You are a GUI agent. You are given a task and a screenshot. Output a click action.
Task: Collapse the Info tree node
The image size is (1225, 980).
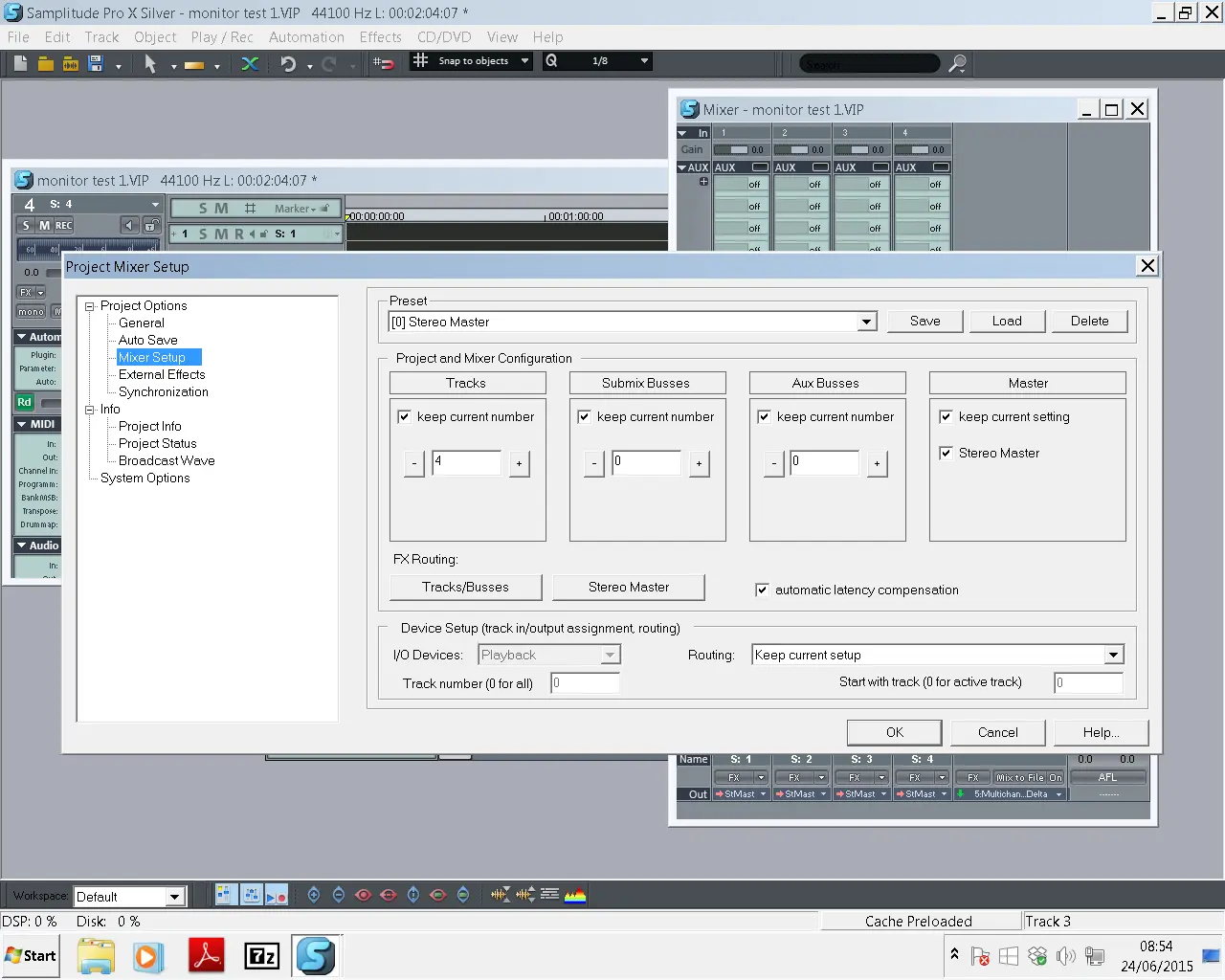pyautogui.click(x=90, y=410)
